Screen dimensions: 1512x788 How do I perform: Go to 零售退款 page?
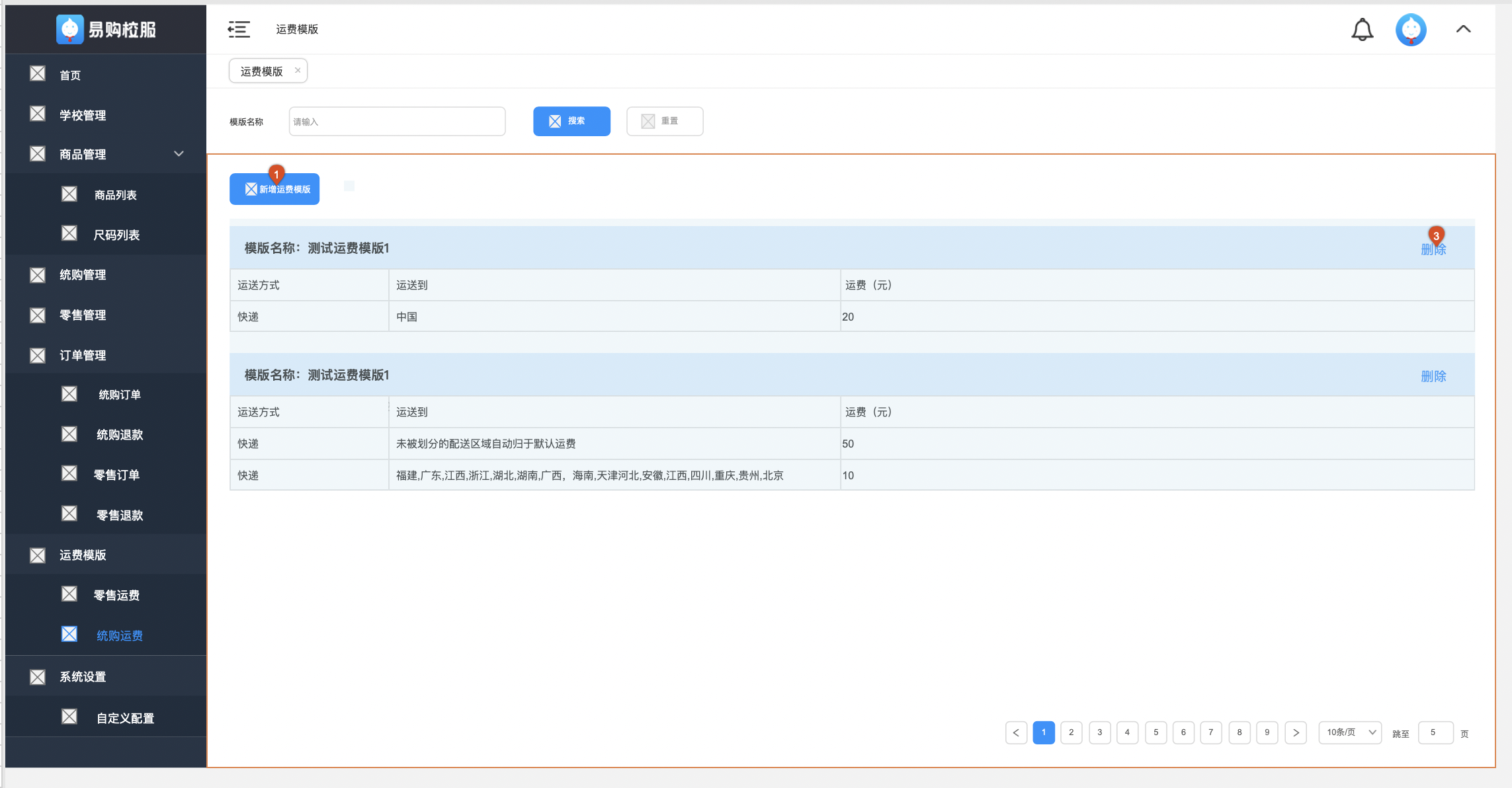click(120, 515)
